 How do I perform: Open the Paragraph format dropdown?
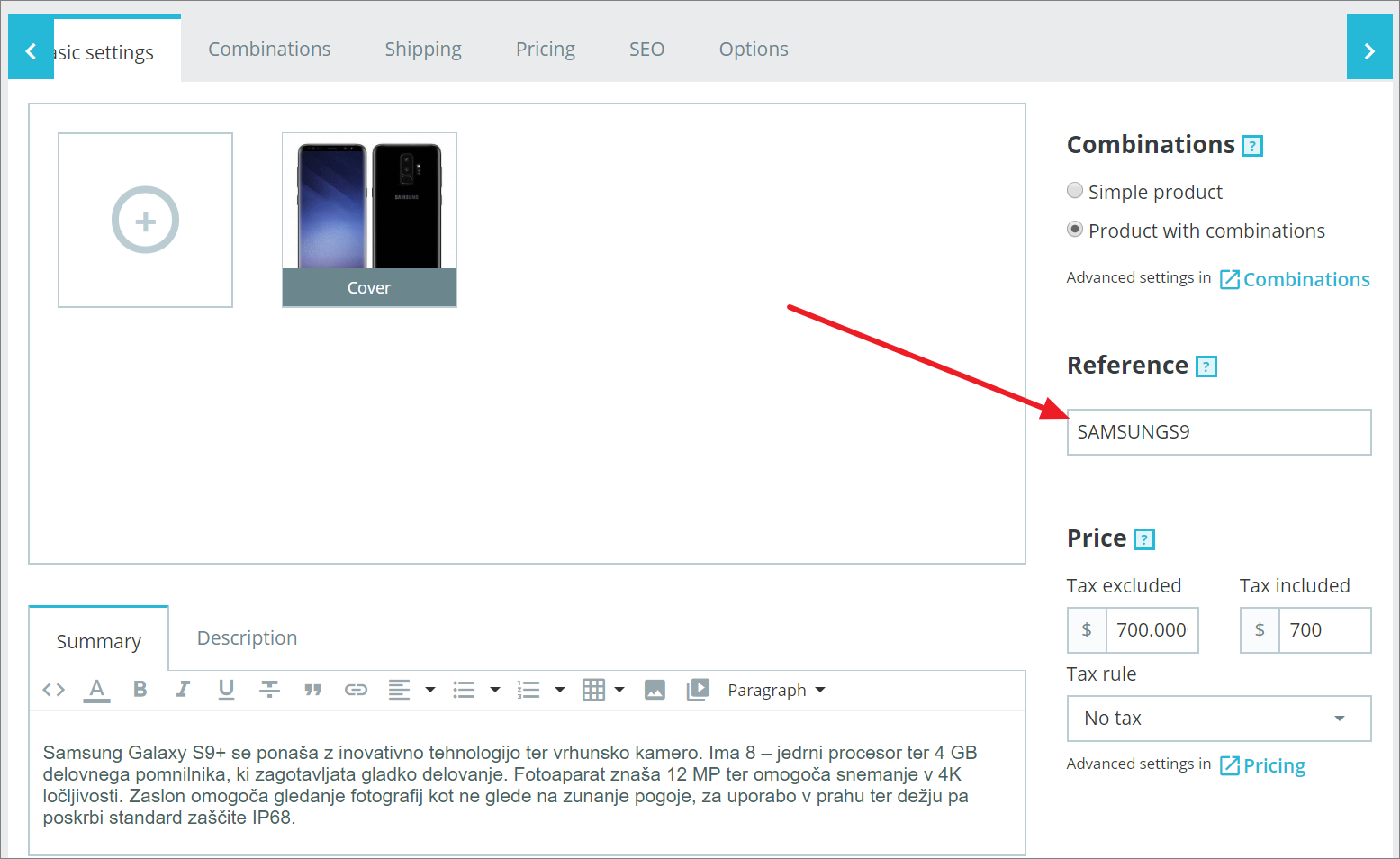click(x=776, y=690)
